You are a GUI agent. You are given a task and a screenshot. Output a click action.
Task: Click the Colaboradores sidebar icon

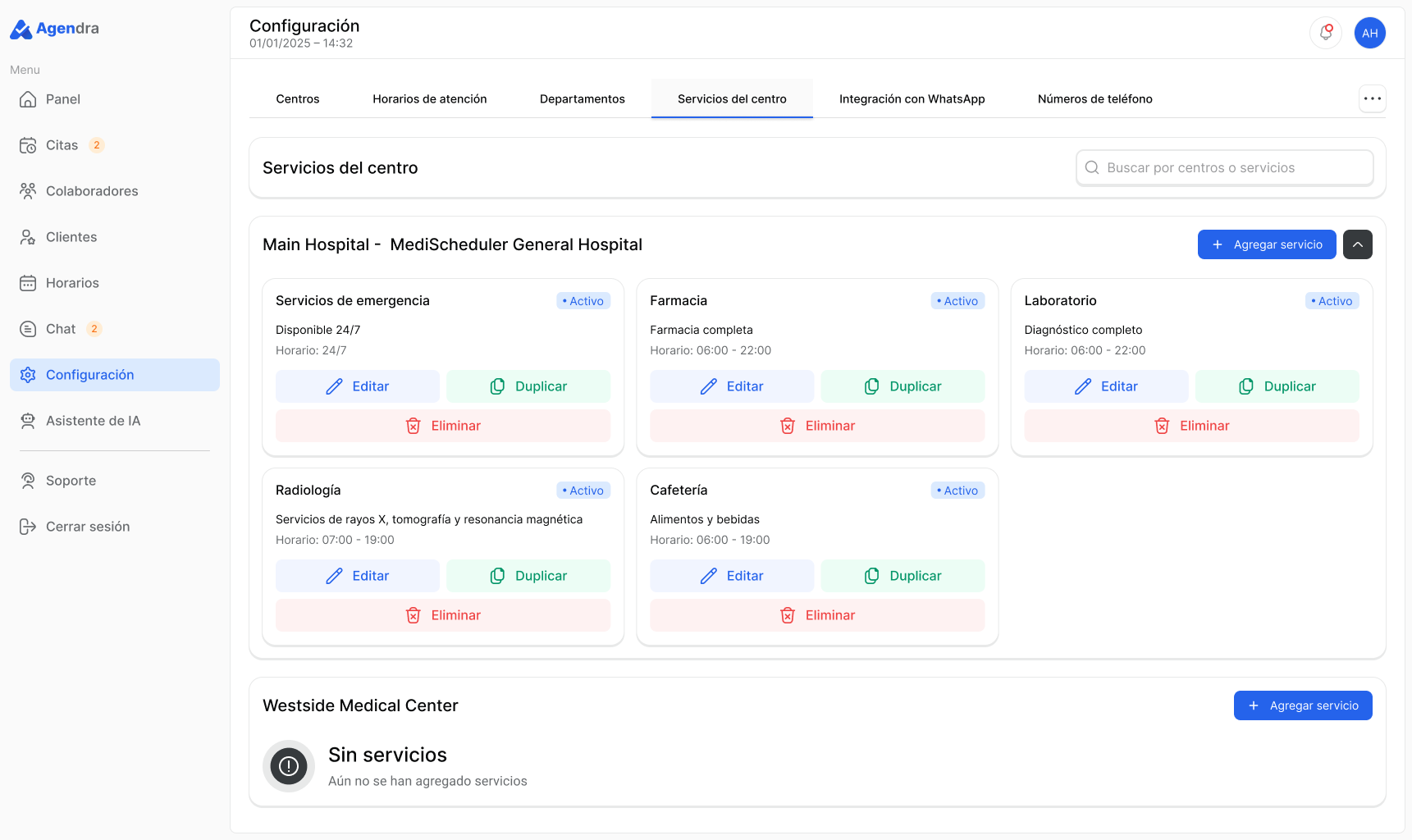tap(28, 191)
